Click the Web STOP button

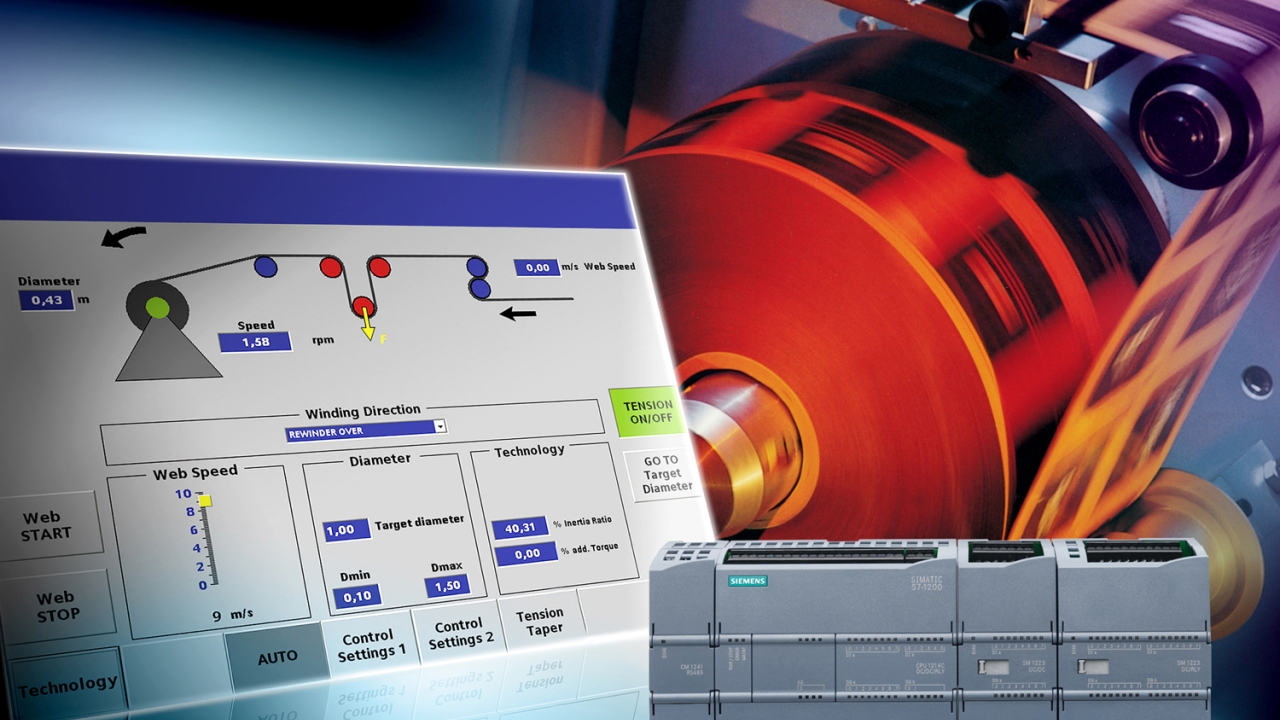(x=56, y=606)
